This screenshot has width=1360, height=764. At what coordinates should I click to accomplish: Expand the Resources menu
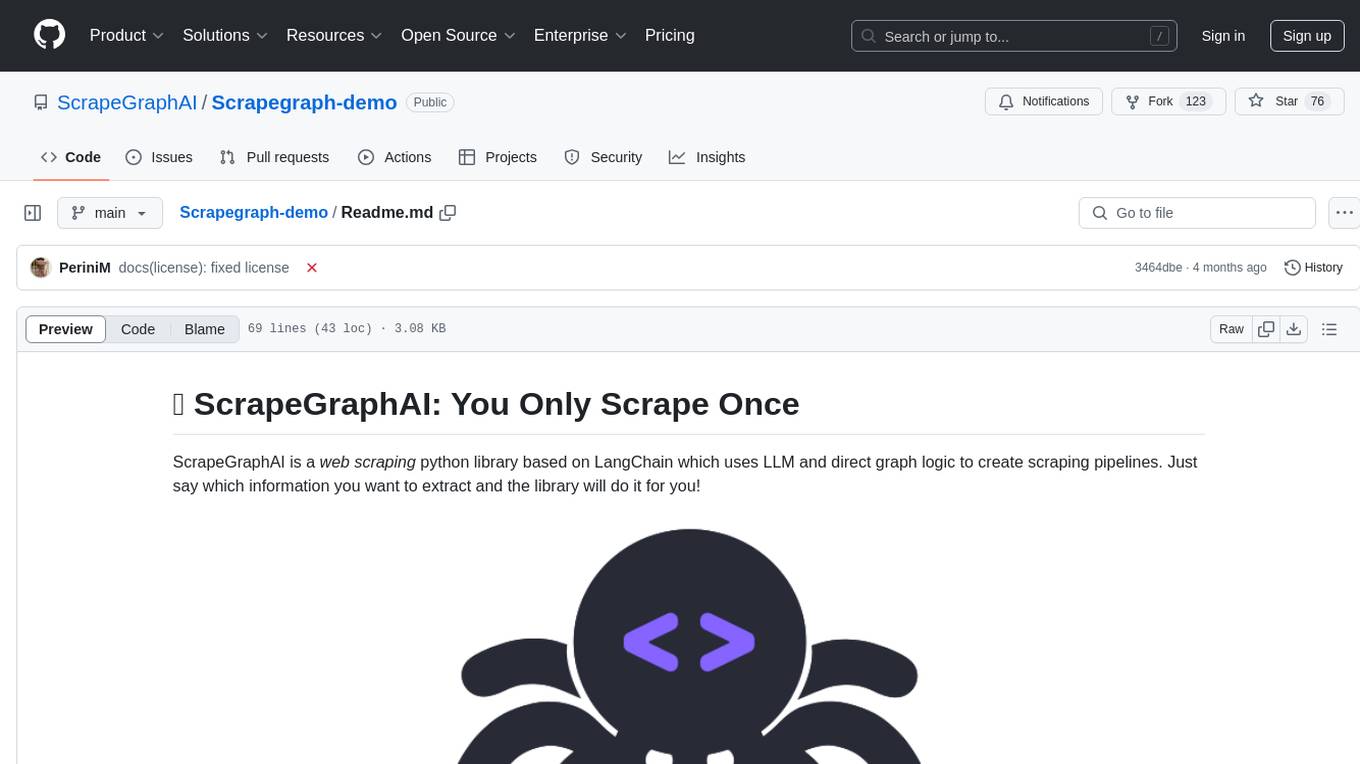(x=334, y=35)
